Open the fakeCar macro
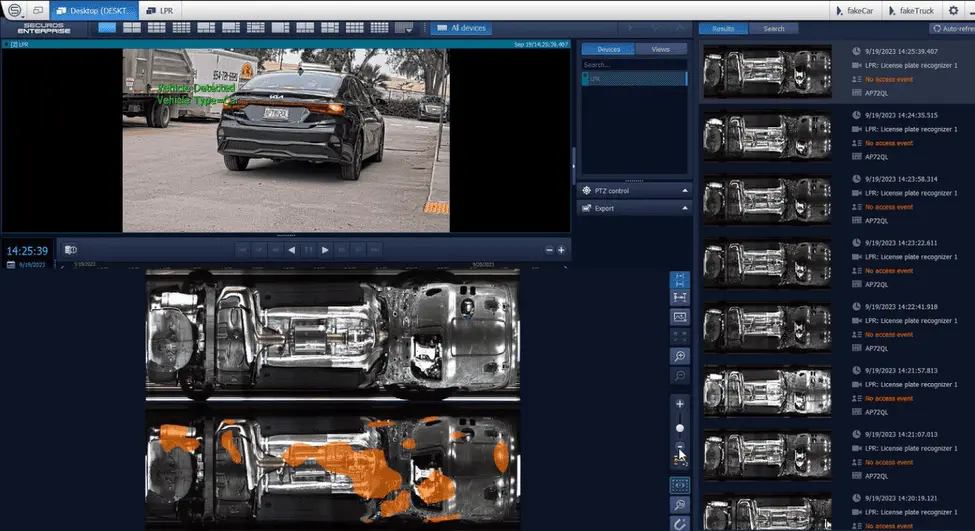 (855, 11)
